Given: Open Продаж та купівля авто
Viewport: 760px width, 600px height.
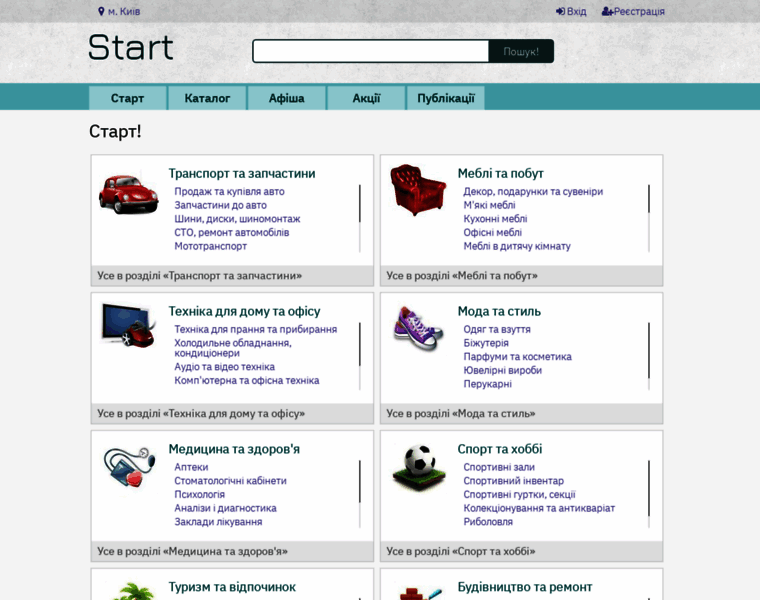Looking at the screenshot, I should (x=229, y=191).
